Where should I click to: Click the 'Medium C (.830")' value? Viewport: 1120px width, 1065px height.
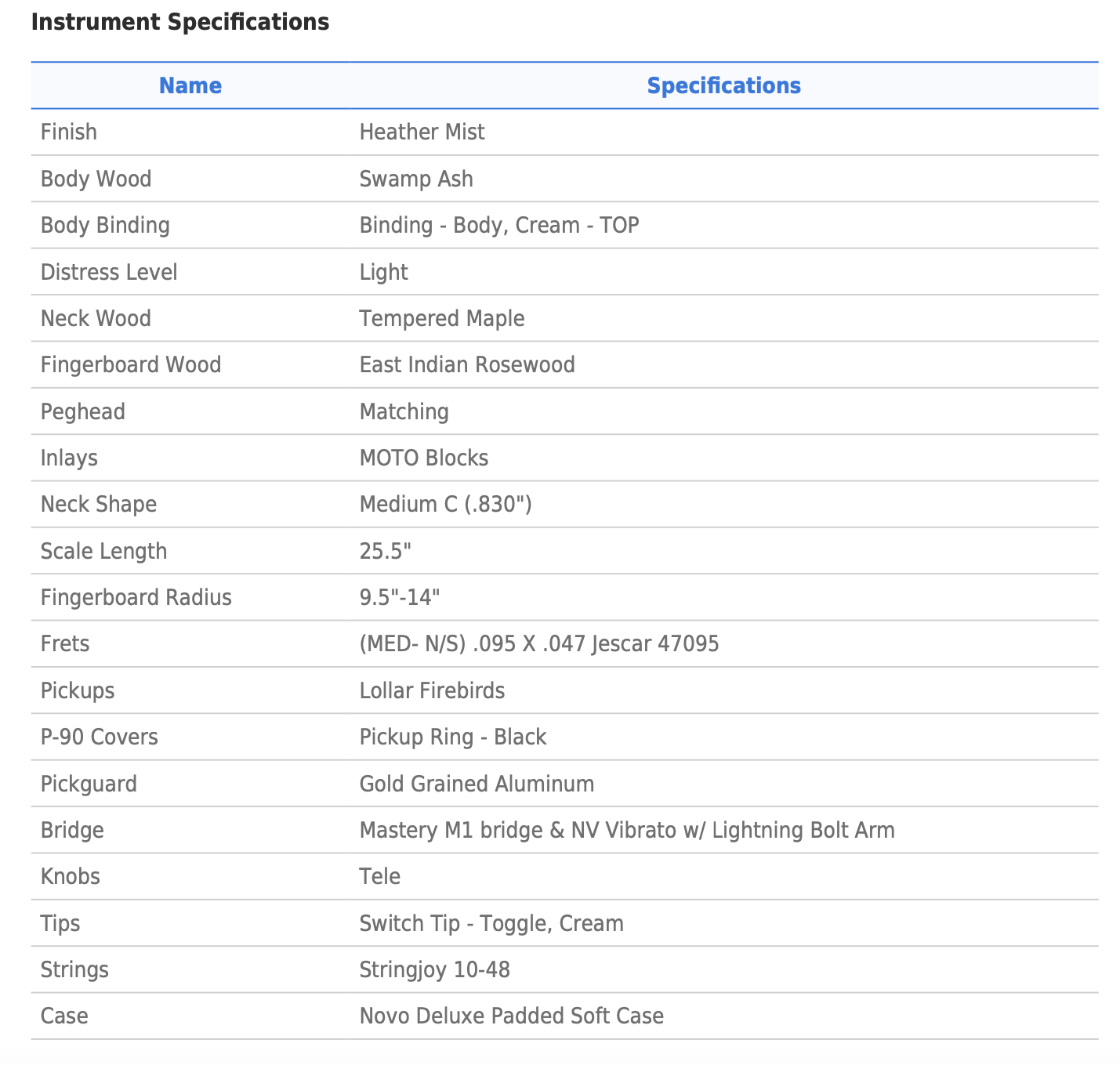pyautogui.click(x=446, y=504)
